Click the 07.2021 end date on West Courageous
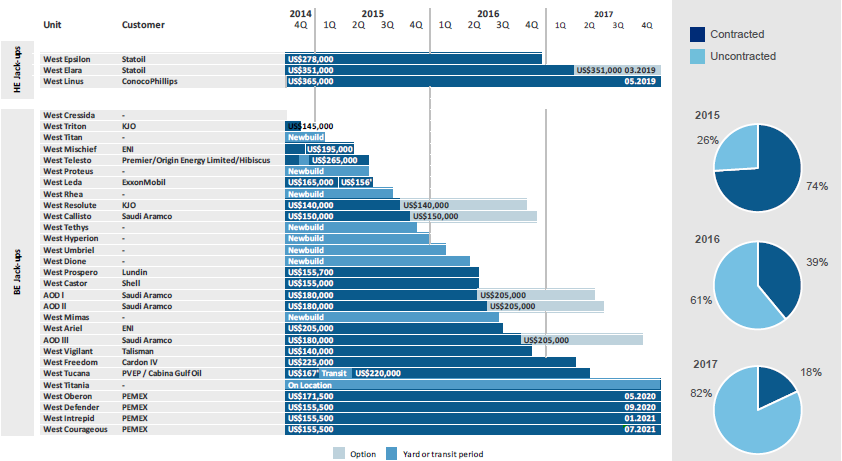This screenshot has height=461, width=842. [638, 429]
